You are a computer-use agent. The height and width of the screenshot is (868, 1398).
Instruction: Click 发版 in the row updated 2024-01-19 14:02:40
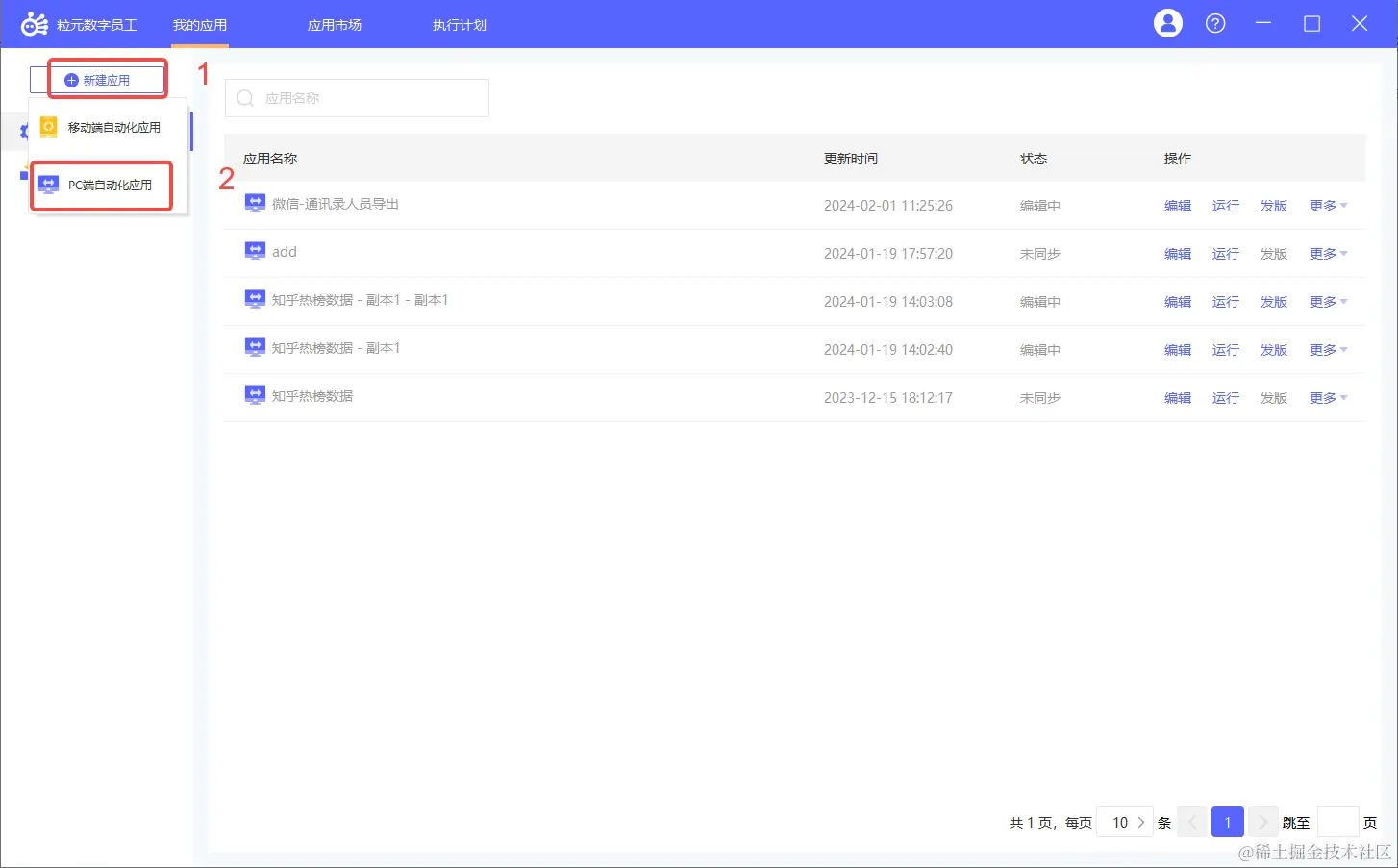(1274, 350)
